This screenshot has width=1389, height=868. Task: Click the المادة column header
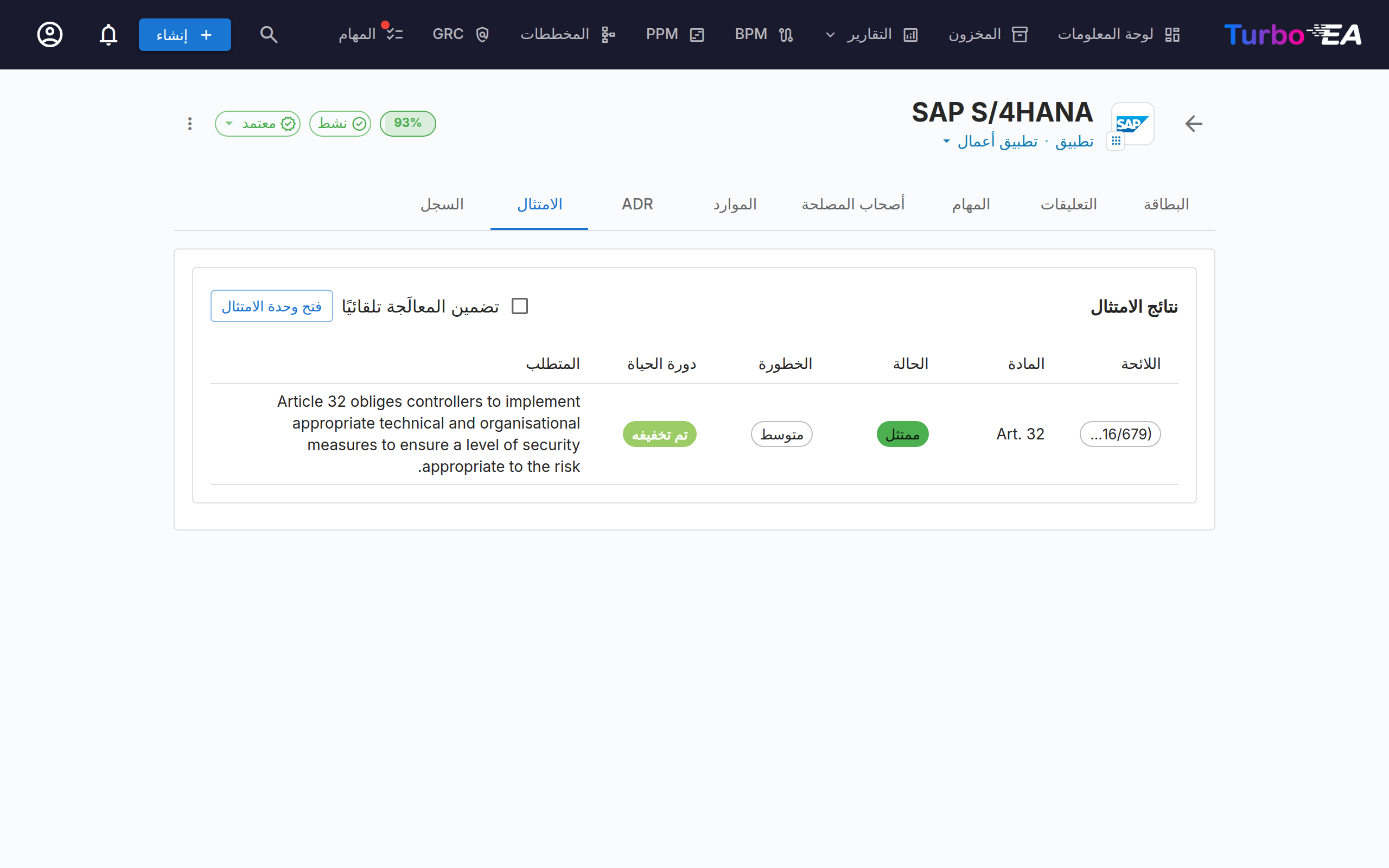point(1026,364)
